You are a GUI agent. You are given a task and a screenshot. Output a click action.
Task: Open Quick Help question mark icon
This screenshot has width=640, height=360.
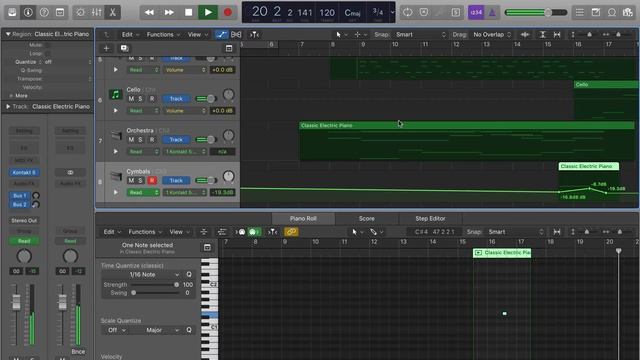pos(44,12)
